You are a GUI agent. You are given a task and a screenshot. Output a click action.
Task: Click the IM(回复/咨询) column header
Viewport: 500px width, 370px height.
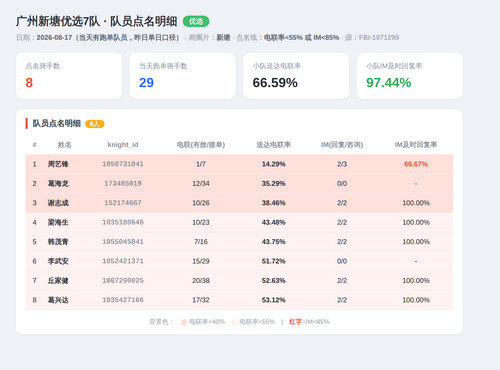click(x=342, y=145)
